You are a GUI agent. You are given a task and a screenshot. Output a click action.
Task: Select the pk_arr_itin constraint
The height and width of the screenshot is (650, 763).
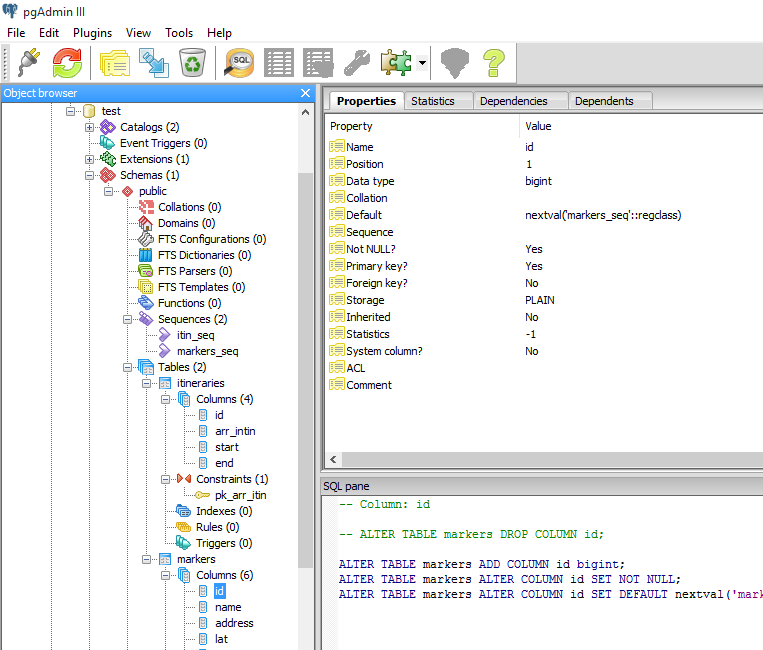[x=240, y=495]
